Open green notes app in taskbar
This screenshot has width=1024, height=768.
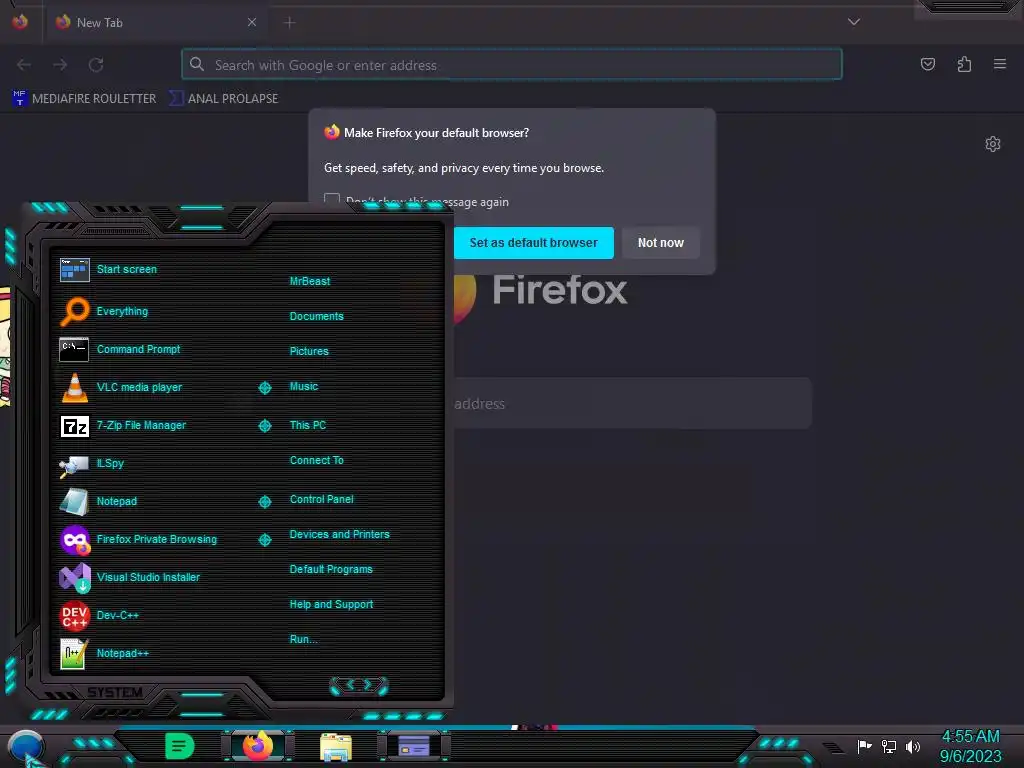[x=180, y=746]
